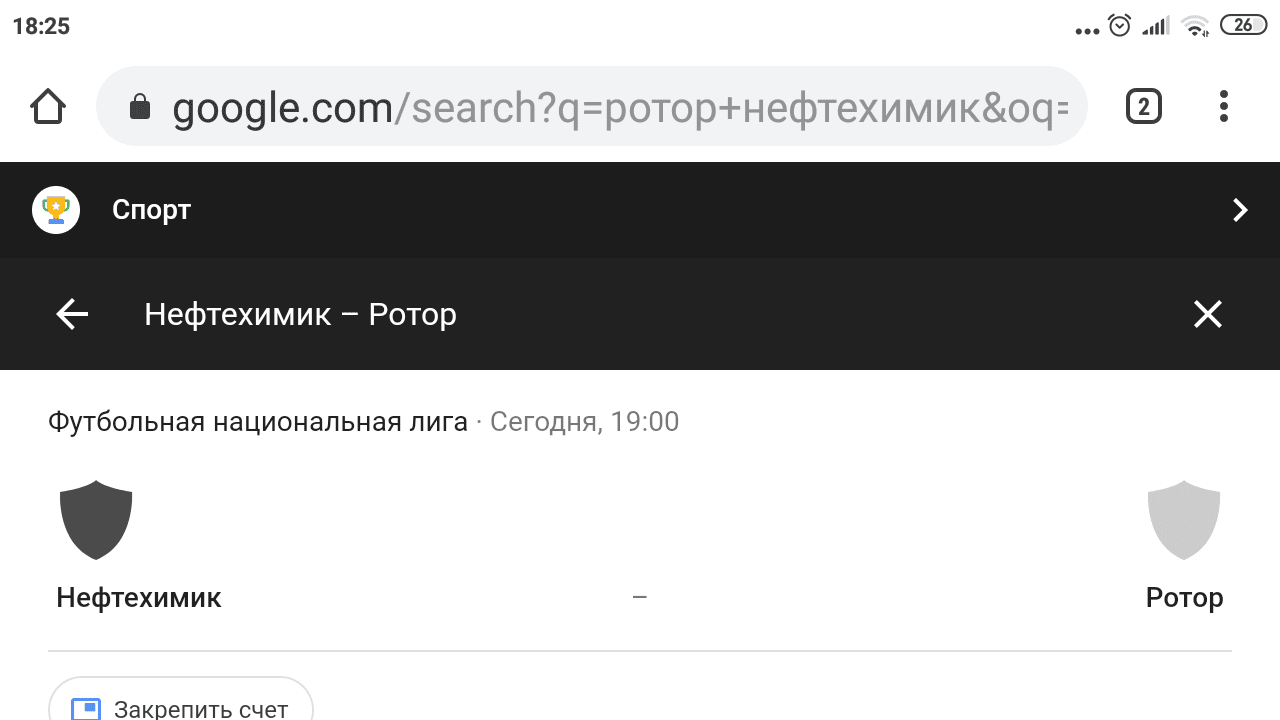Open Chrome's three-dot overflow menu
1280x720 pixels.
1223,106
